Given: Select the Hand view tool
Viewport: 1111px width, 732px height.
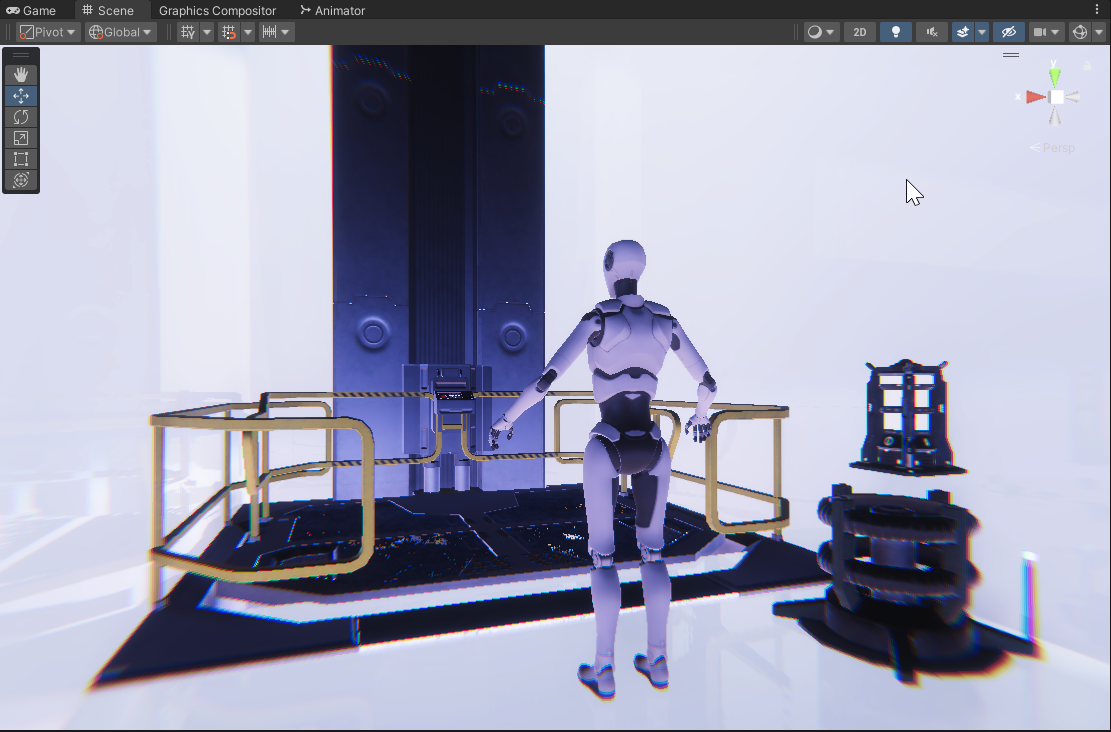Looking at the screenshot, I should point(21,74).
